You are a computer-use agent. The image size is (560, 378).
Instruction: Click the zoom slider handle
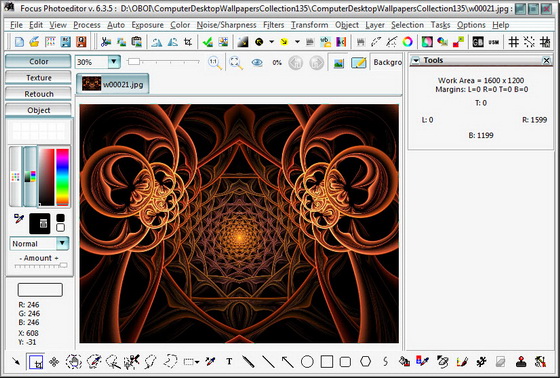tap(134, 62)
